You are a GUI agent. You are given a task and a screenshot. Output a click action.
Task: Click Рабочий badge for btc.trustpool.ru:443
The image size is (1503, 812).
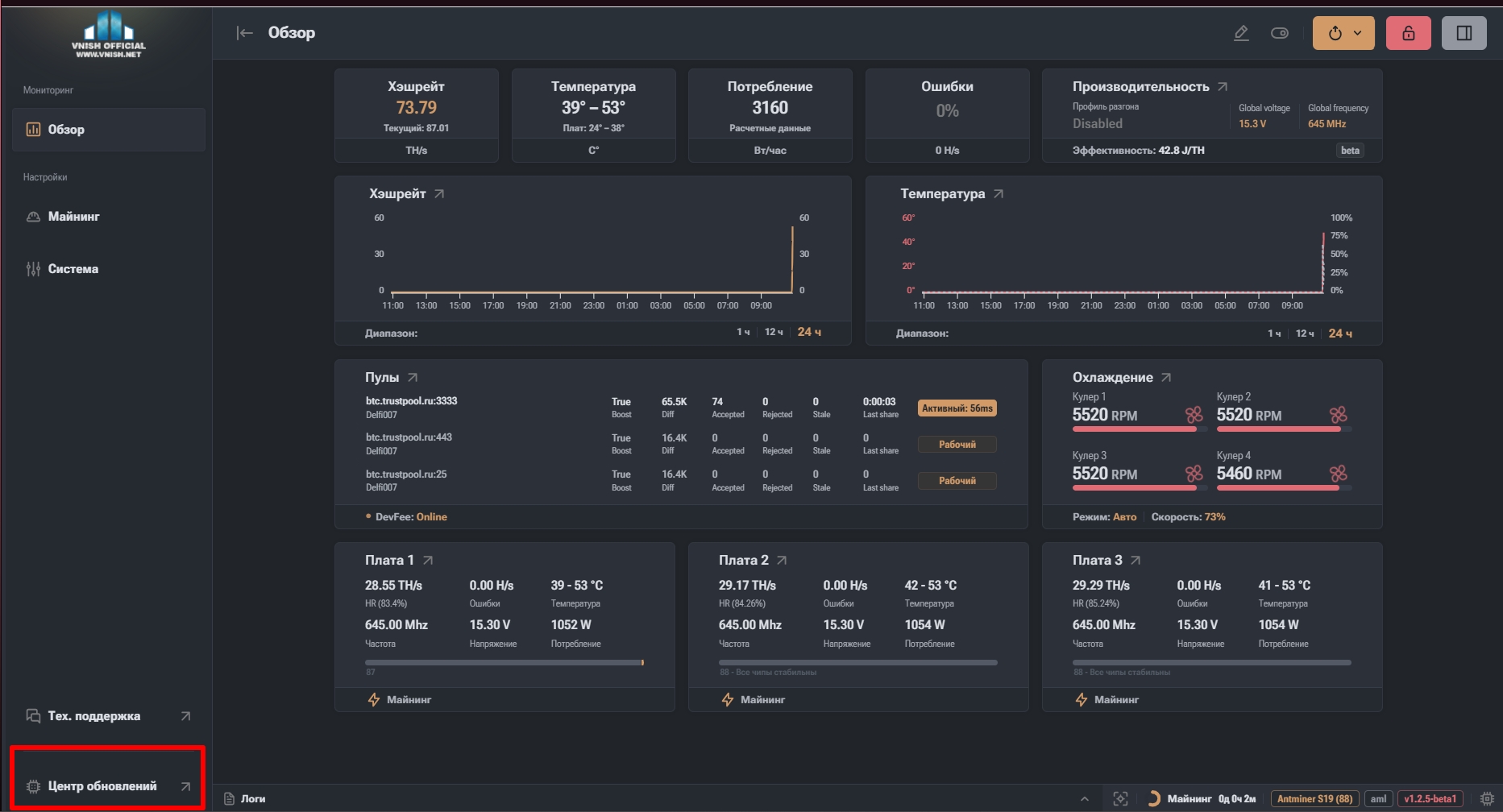[957, 445]
